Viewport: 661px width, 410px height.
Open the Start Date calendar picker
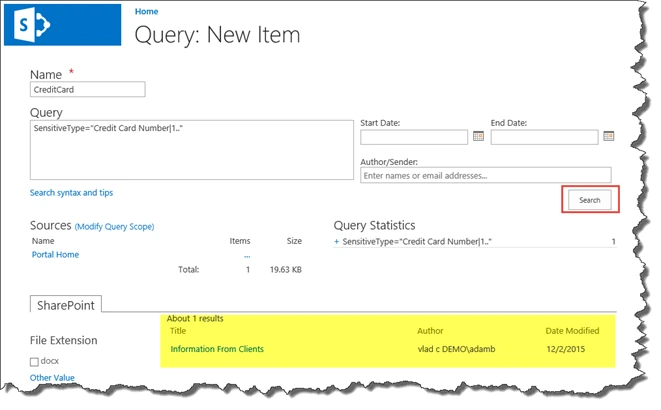478,136
